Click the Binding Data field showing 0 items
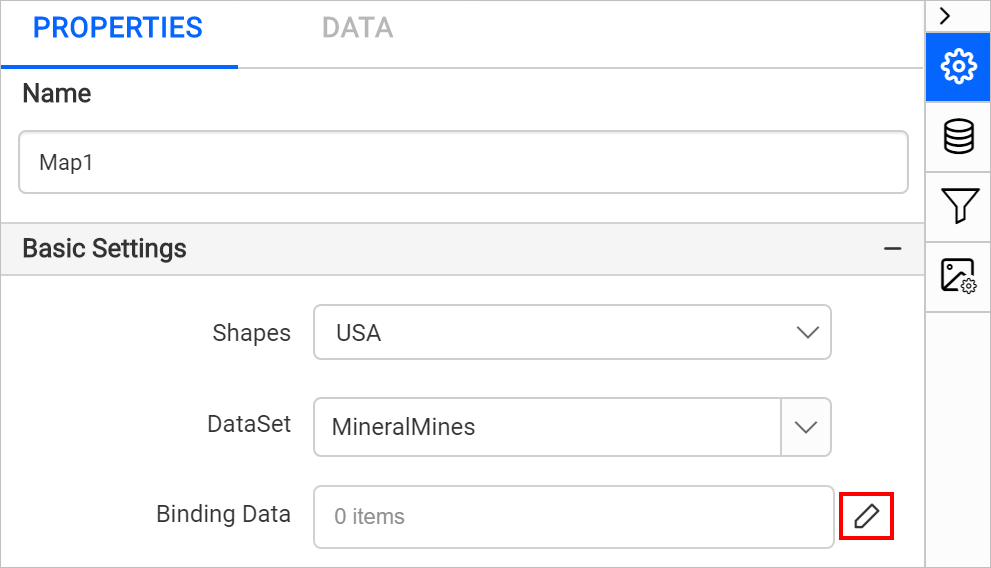 coord(574,517)
